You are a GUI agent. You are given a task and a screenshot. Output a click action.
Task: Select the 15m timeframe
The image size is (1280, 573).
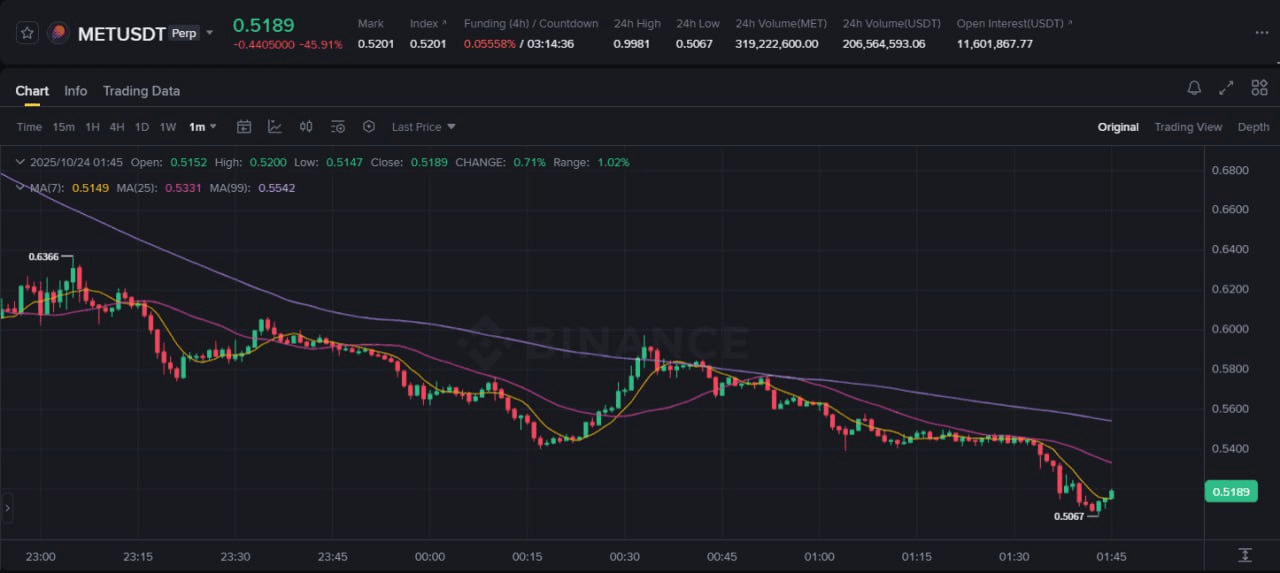pyautogui.click(x=64, y=127)
